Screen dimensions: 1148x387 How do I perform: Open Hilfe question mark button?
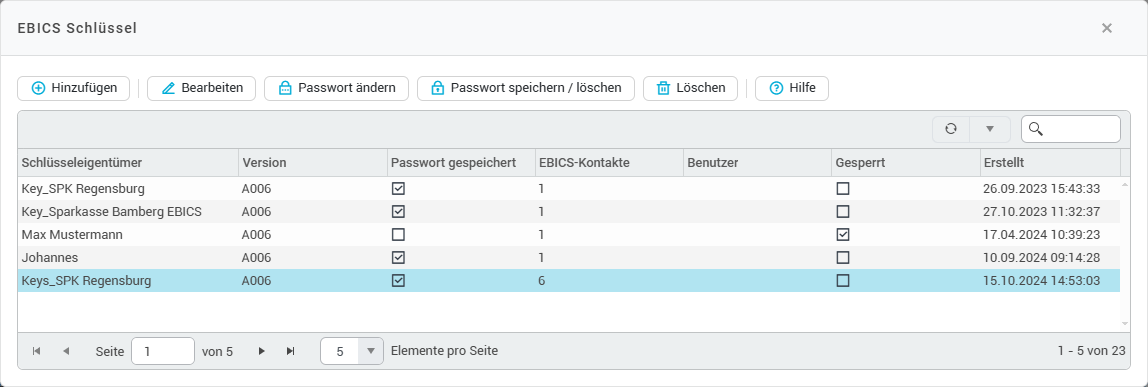coord(791,88)
